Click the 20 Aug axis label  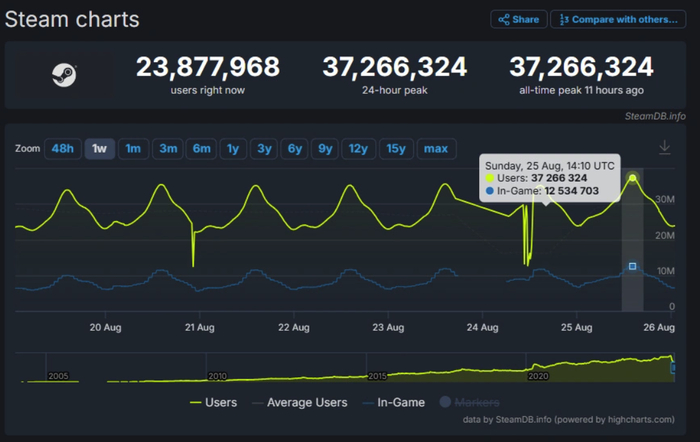pos(105,327)
